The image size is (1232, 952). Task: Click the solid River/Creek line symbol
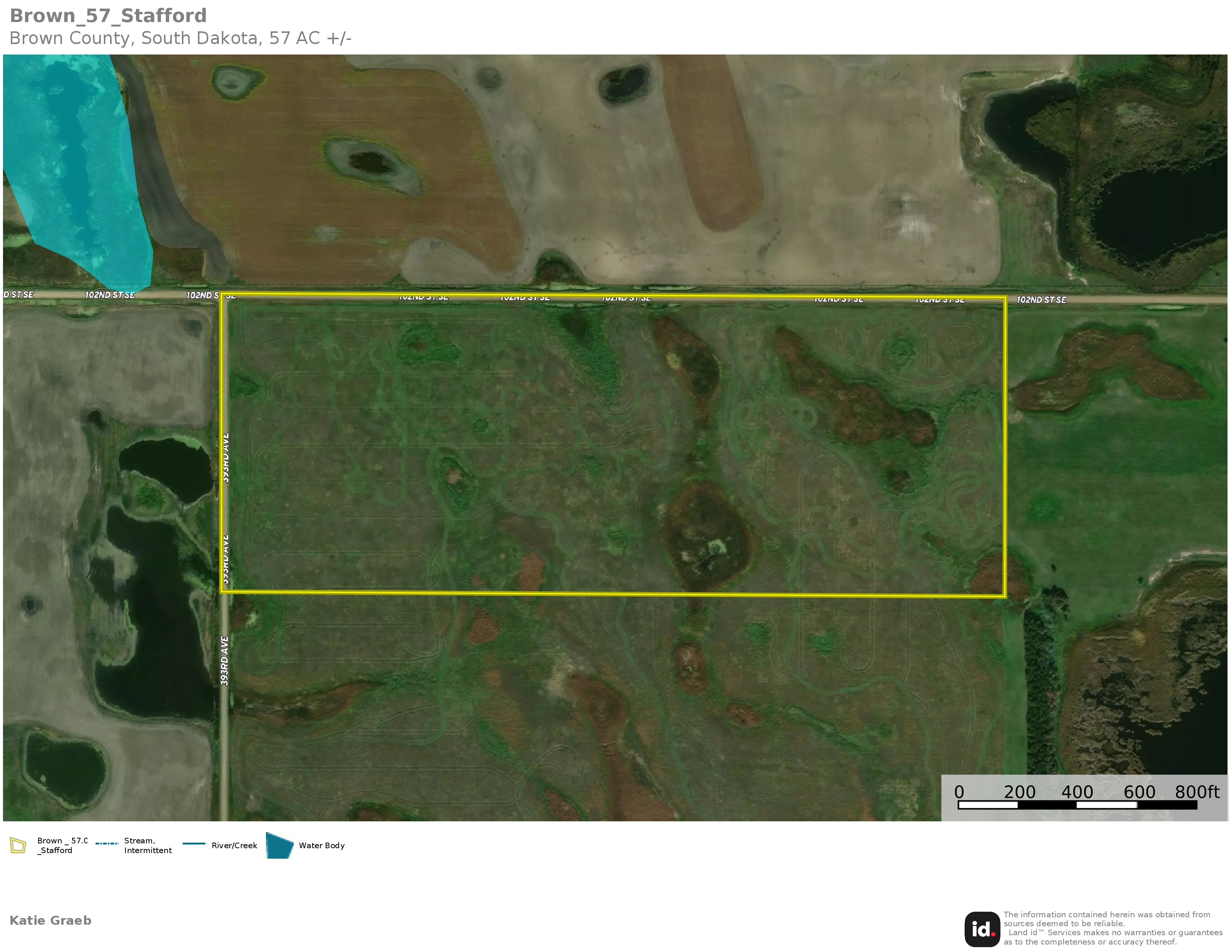(193, 844)
